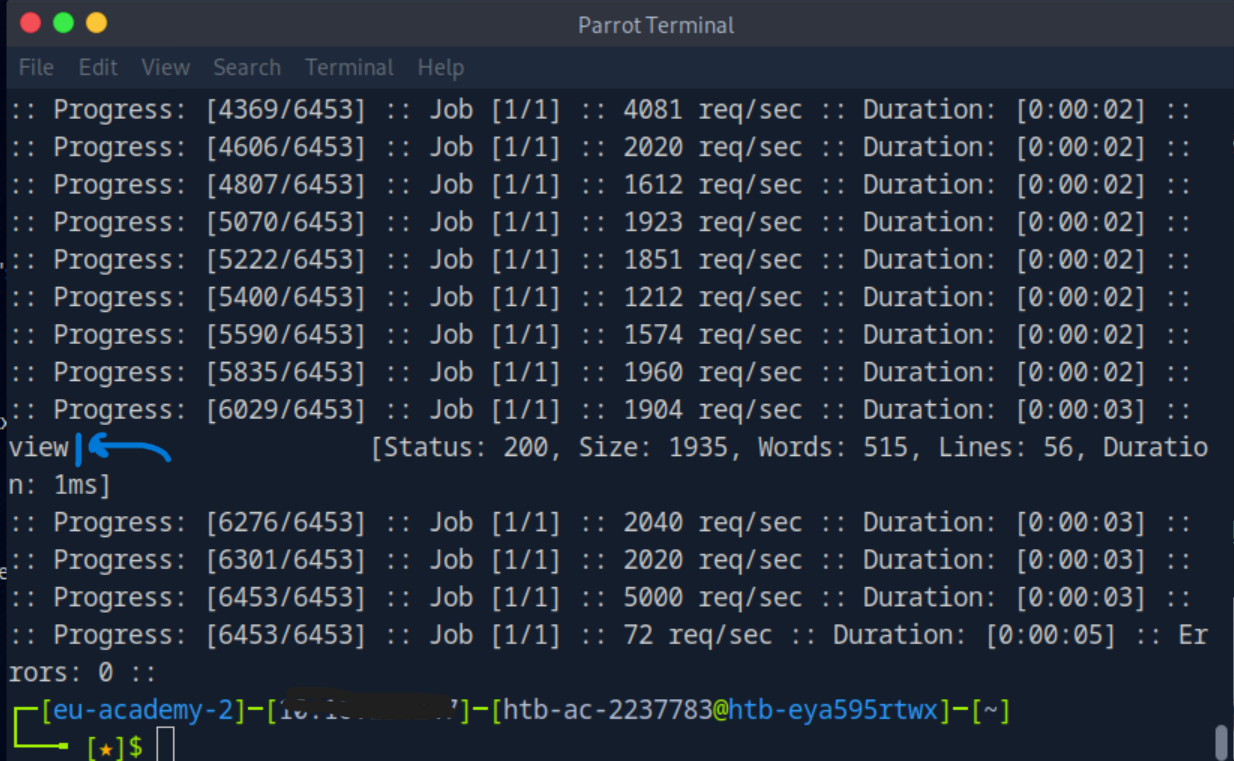Click the progress value [6301/6453]
Viewport: 1234px width, 761px height.
point(286,560)
